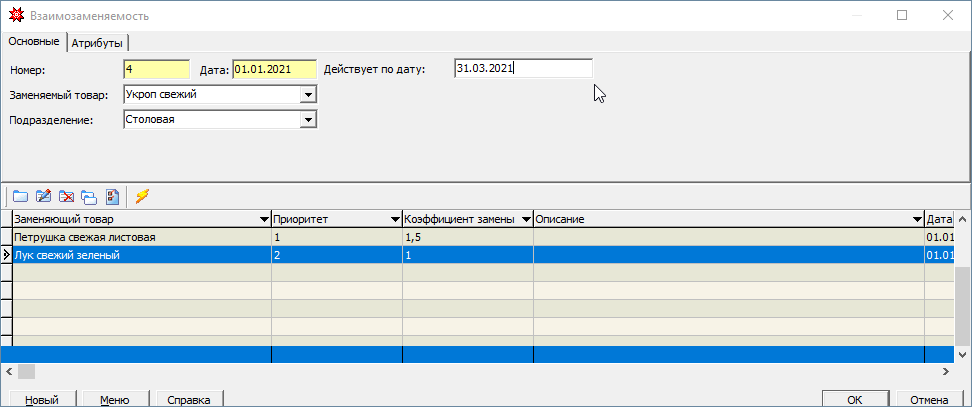Open the Приоритет column filter arrow
This screenshot has height=407, width=972.
393,219
